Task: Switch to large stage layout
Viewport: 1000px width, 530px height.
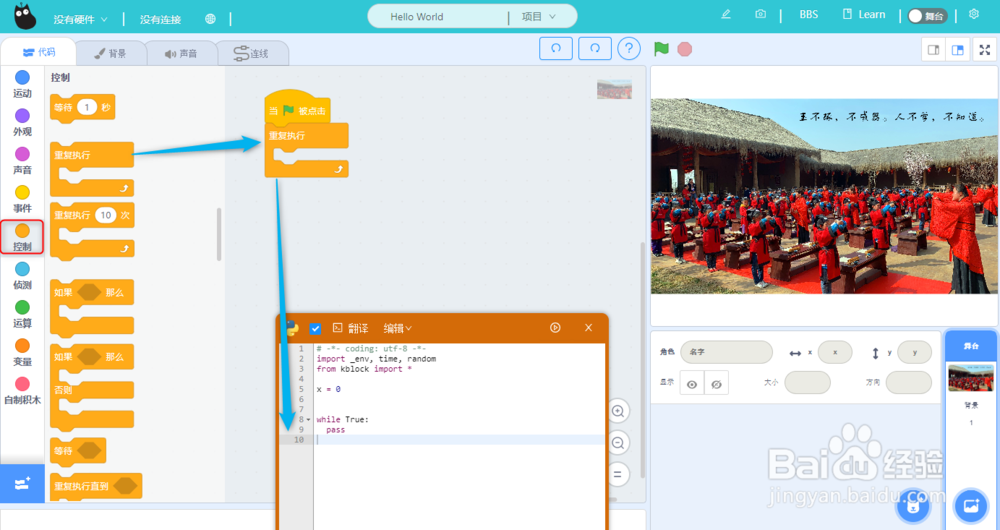Action: [957, 50]
